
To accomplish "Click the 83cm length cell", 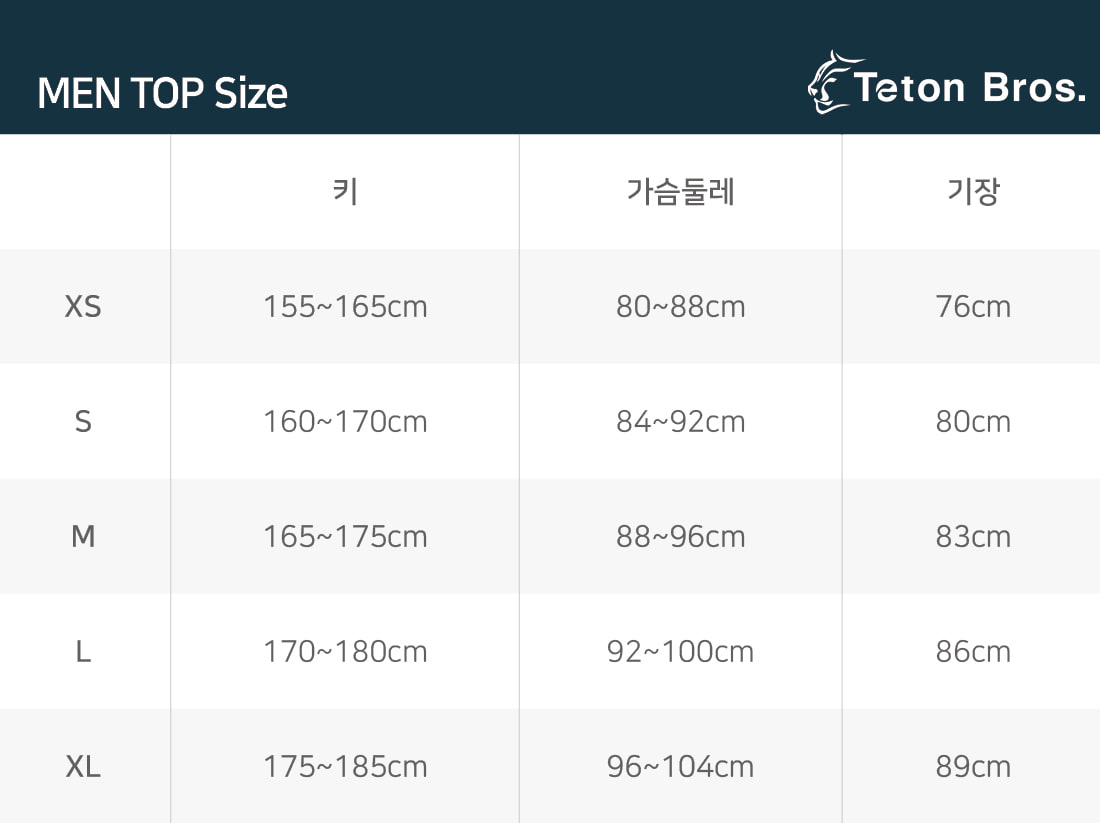I will point(972,536).
